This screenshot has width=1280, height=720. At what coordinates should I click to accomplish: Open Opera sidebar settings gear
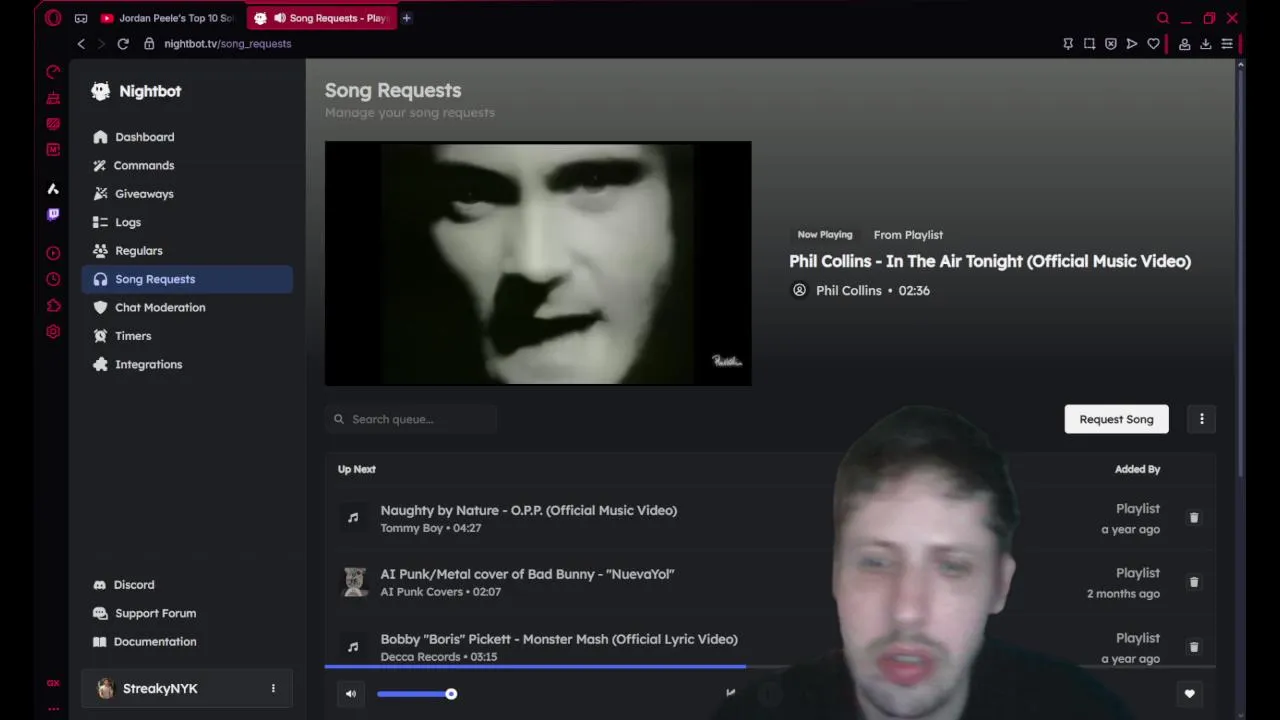[x=53, y=332]
